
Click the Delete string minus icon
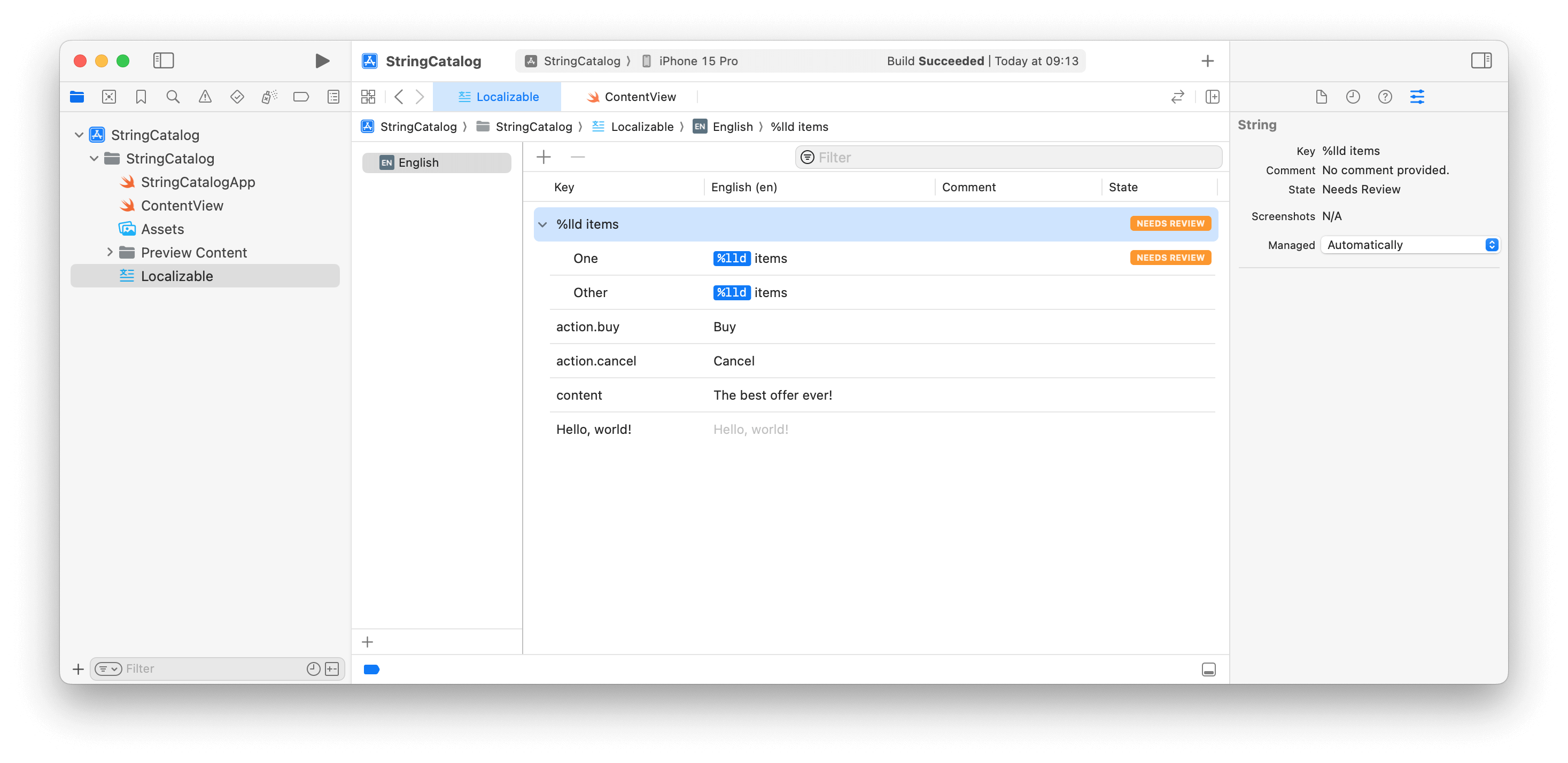point(578,157)
